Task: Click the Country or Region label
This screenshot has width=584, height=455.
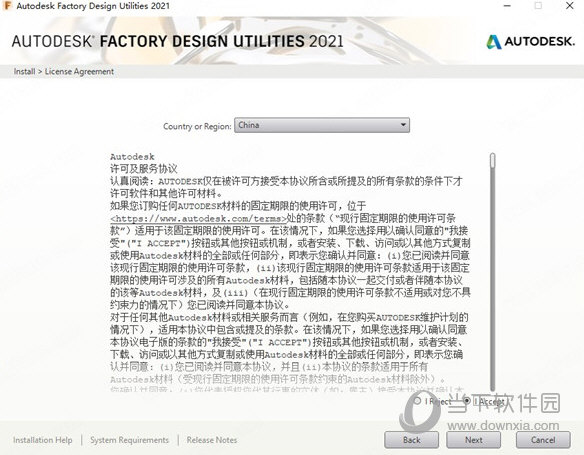Action: click(x=197, y=126)
